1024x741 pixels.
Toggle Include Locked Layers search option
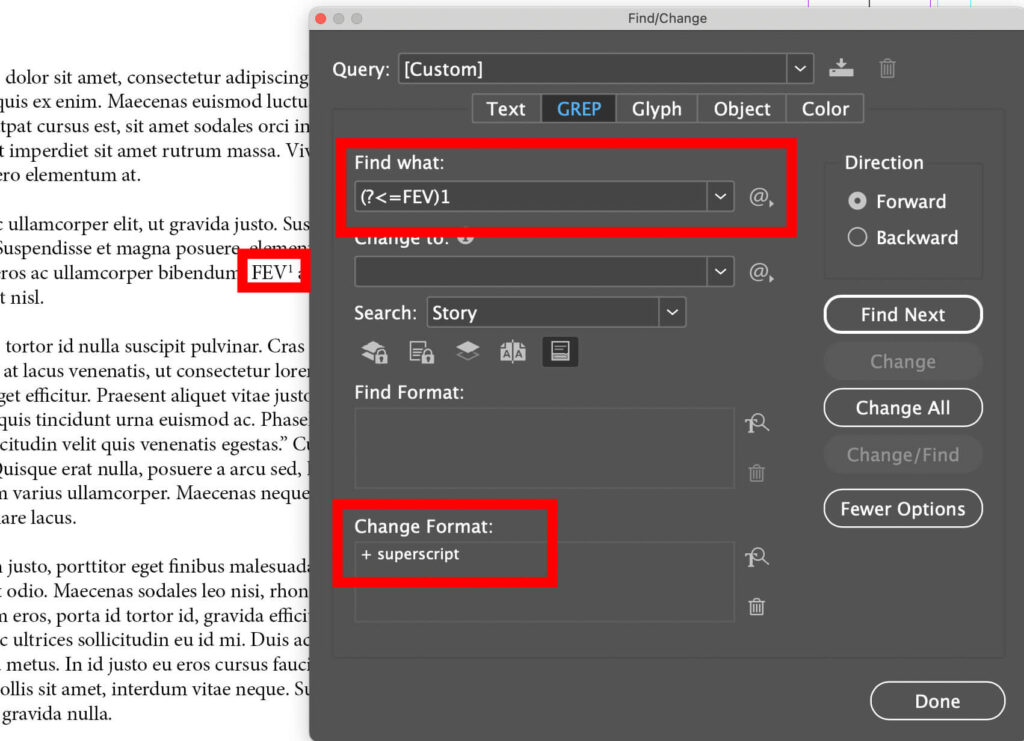click(375, 351)
